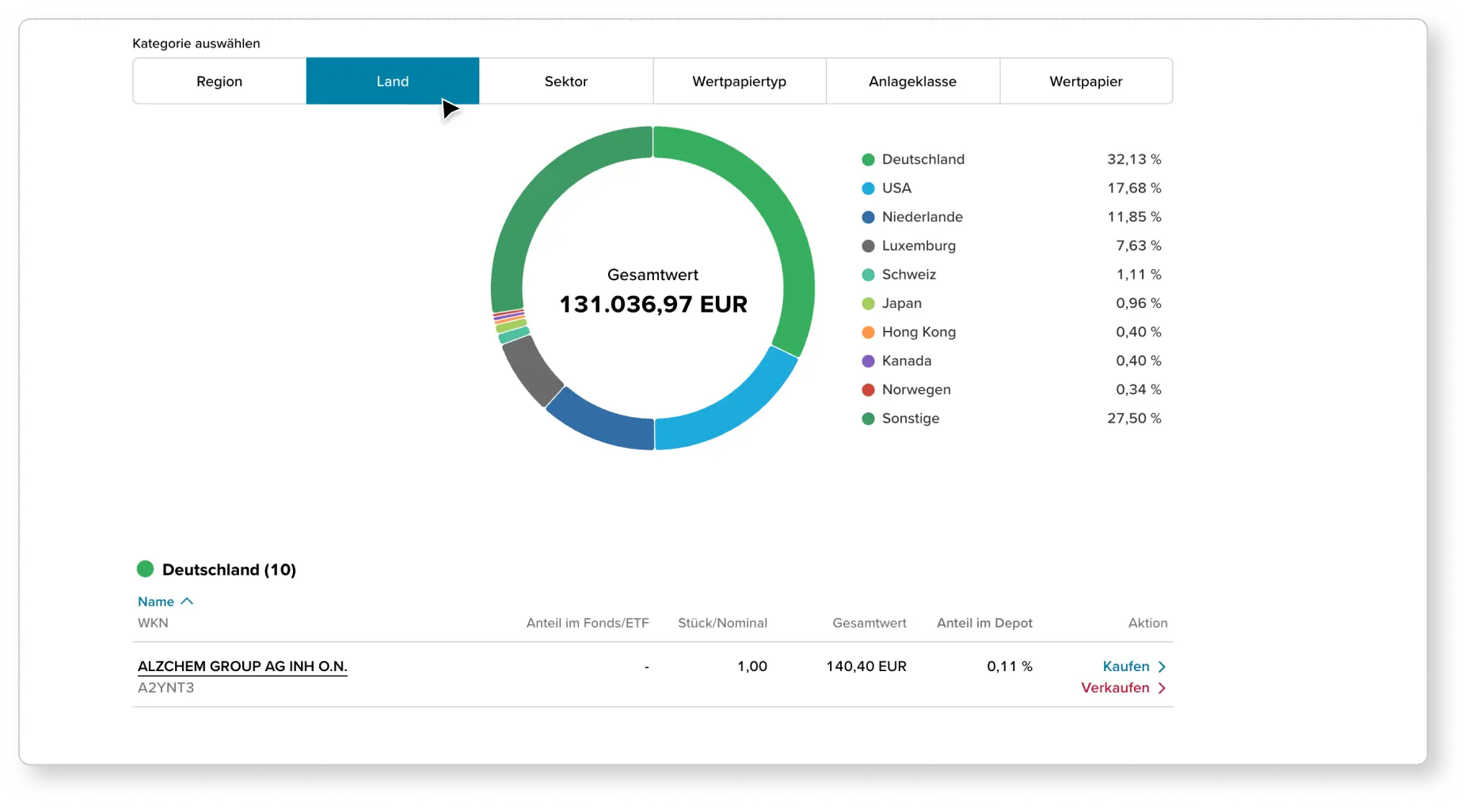Select the orange Hong Kong legend dot

pyautogui.click(x=867, y=332)
